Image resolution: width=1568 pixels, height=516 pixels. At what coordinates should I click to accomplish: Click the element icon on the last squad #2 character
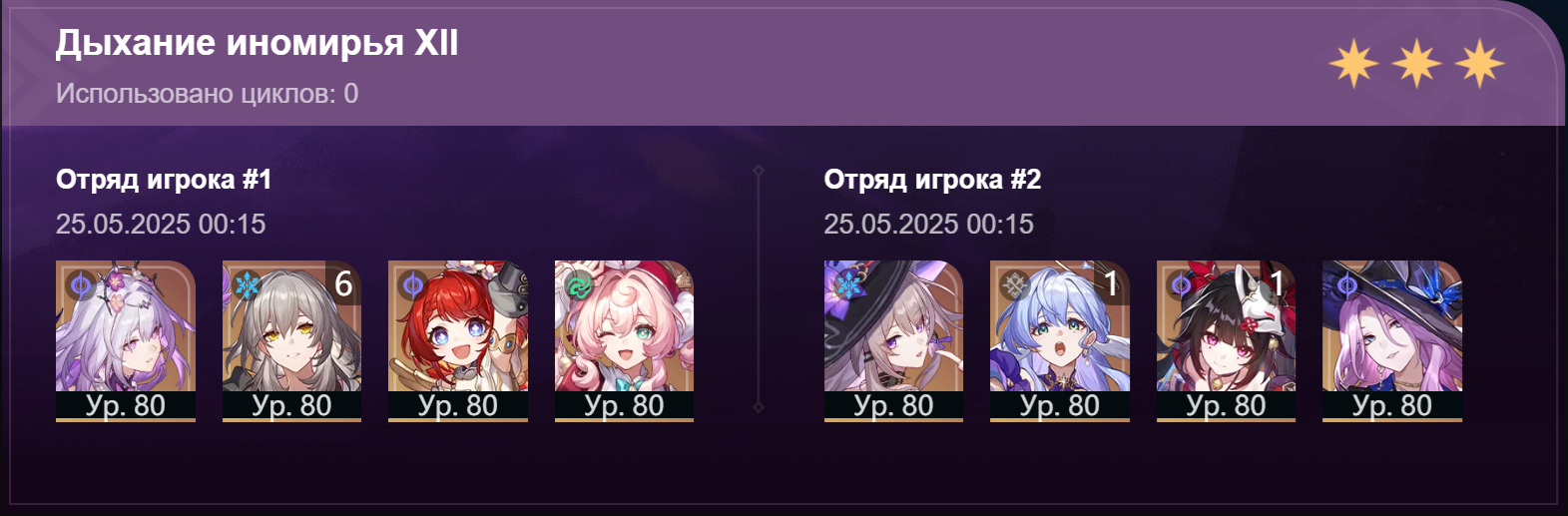coord(1346,286)
